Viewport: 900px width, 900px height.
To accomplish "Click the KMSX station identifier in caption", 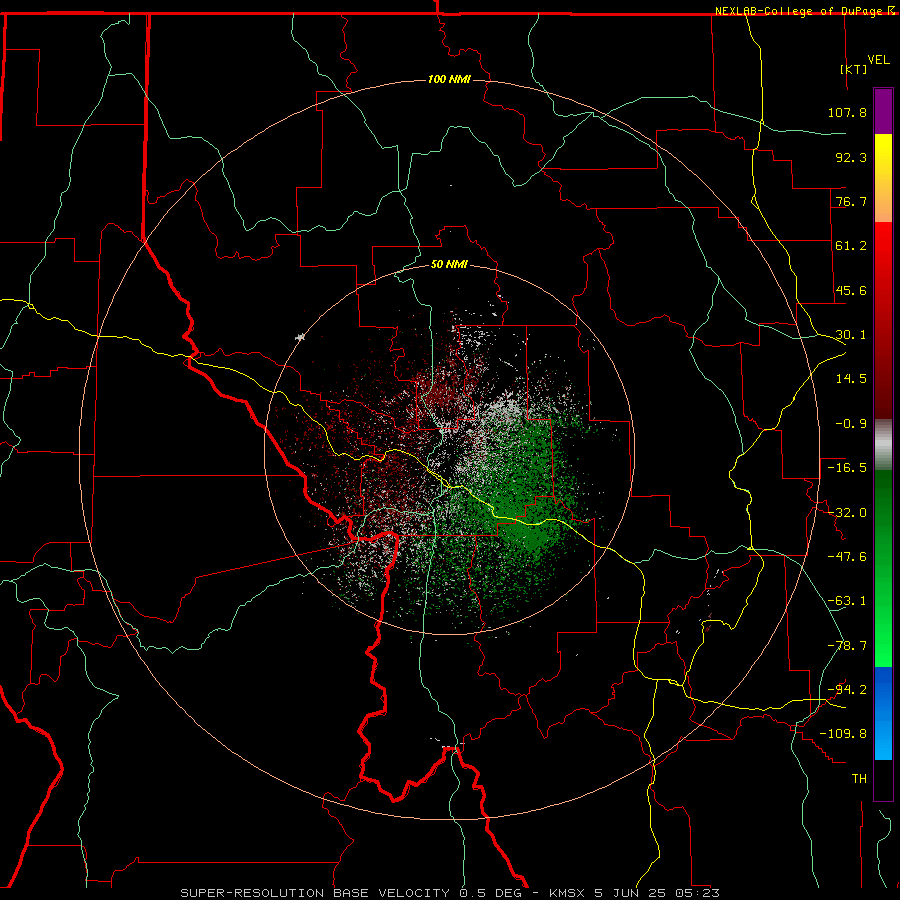I will click(x=569, y=893).
